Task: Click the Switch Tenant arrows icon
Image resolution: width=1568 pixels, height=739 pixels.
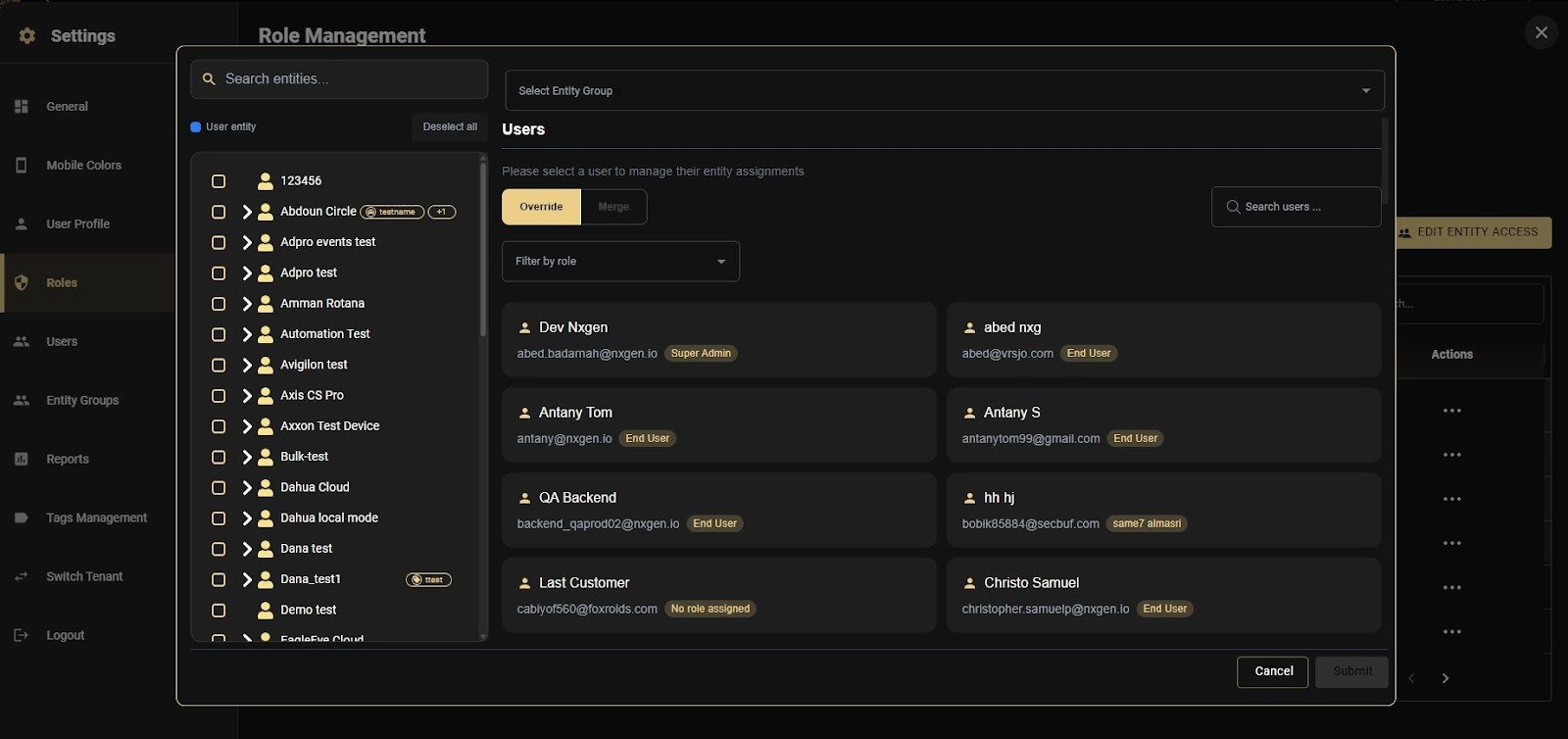Action: pos(22,576)
